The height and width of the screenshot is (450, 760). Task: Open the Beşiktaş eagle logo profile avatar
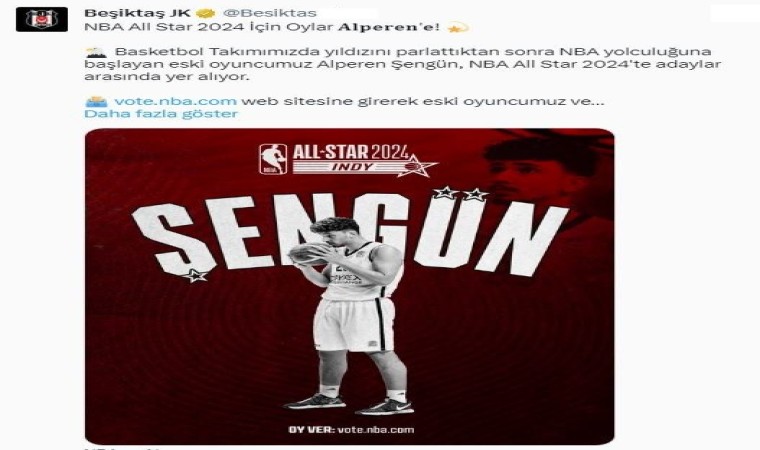click(42, 19)
